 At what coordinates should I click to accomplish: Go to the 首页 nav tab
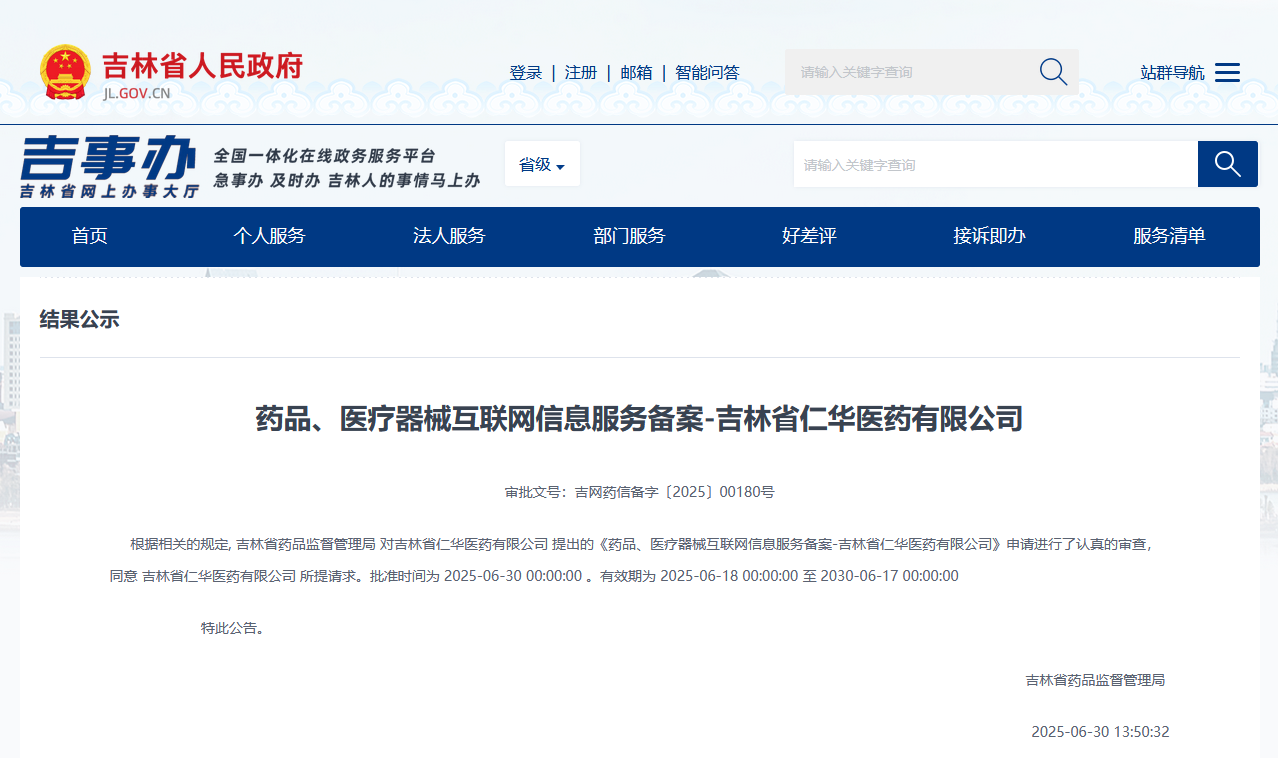coord(89,237)
